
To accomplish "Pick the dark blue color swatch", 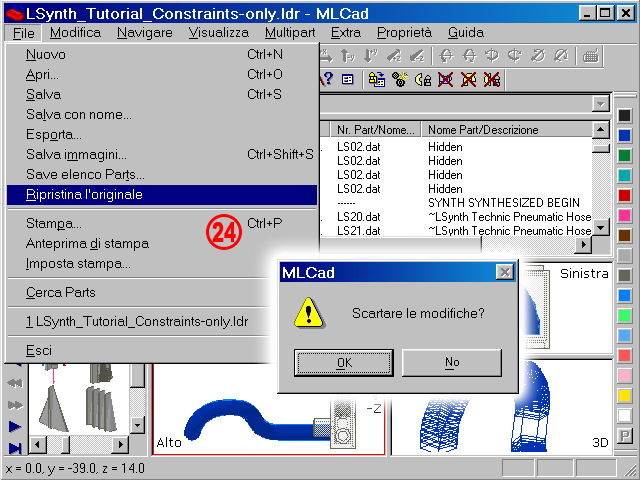I will pyautogui.click(x=624, y=136).
